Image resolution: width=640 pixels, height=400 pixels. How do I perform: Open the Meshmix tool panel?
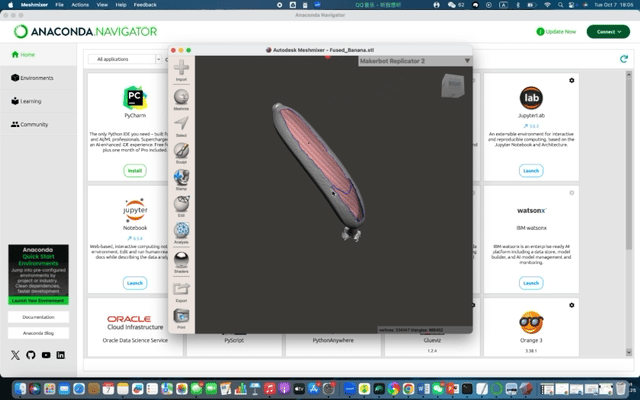coord(181,98)
